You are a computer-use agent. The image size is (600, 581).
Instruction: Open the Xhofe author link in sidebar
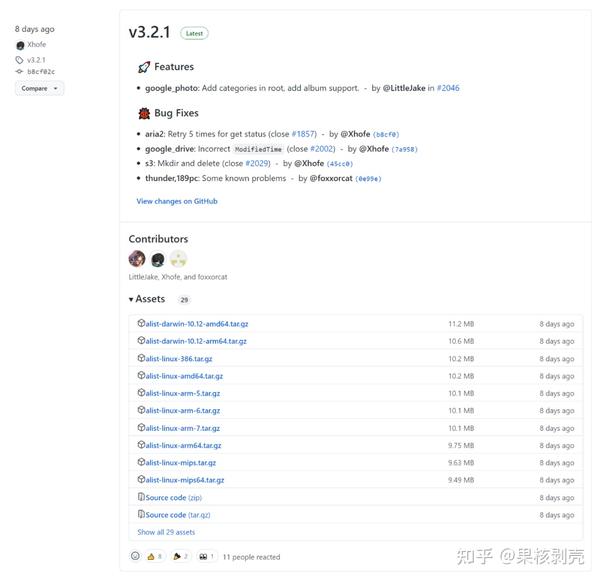pyautogui.click(x=37, y=44)
